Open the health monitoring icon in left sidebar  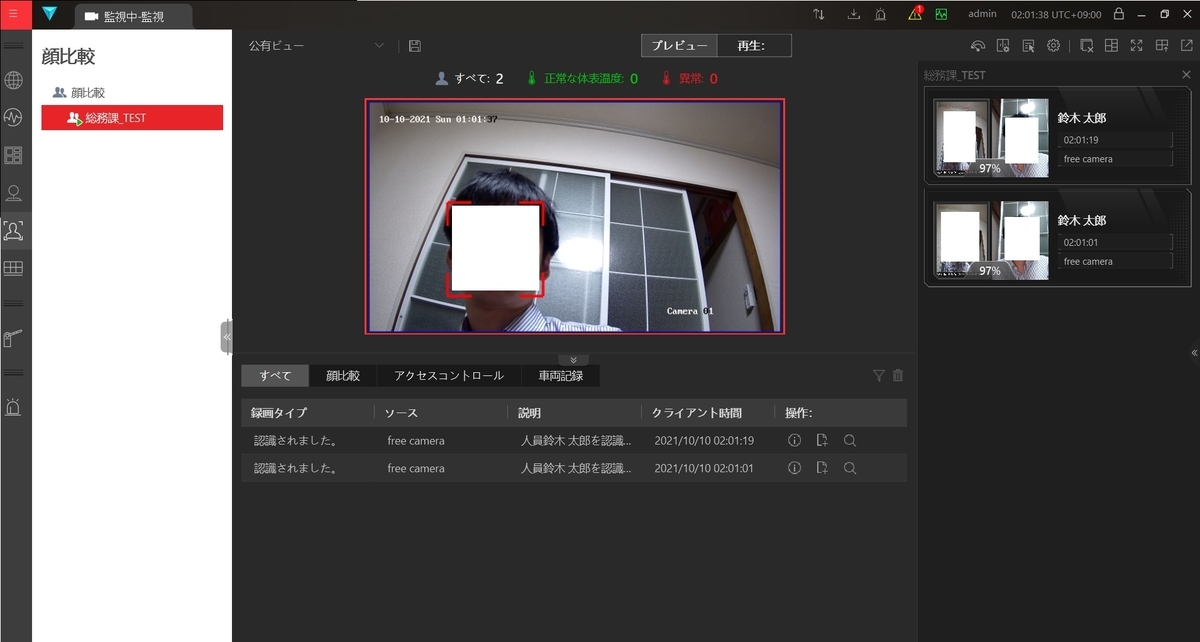pos(13,117)
